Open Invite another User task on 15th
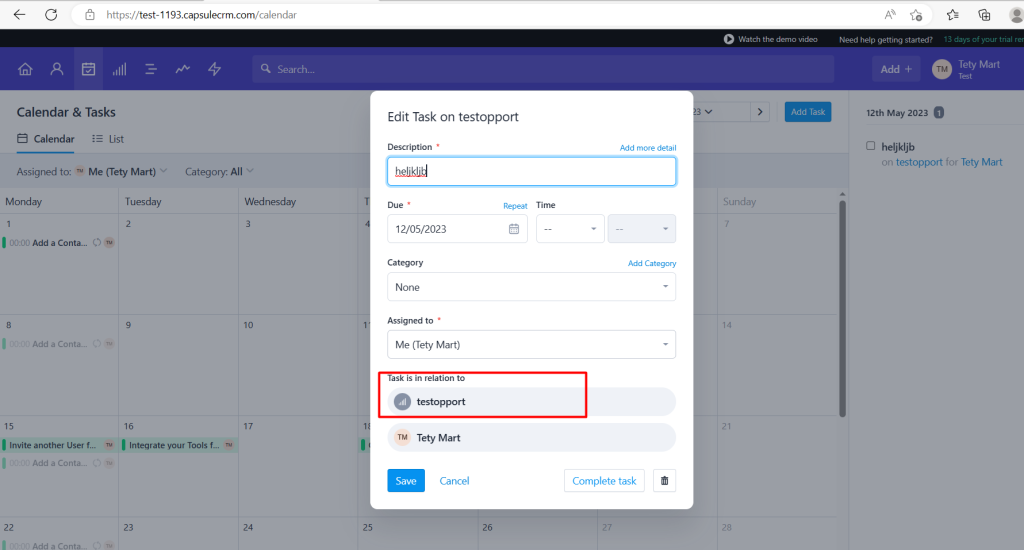 59,445
